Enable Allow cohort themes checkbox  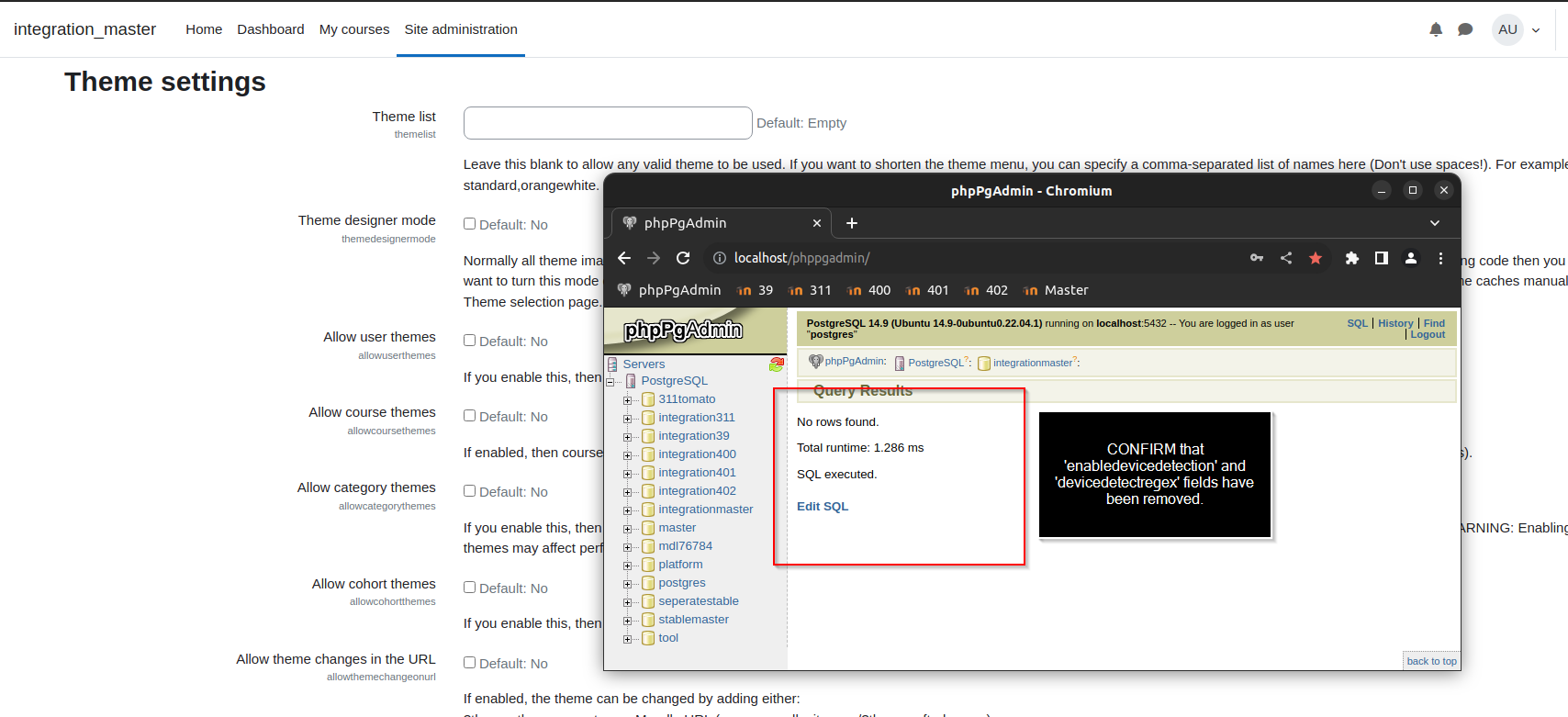point(469,588)
